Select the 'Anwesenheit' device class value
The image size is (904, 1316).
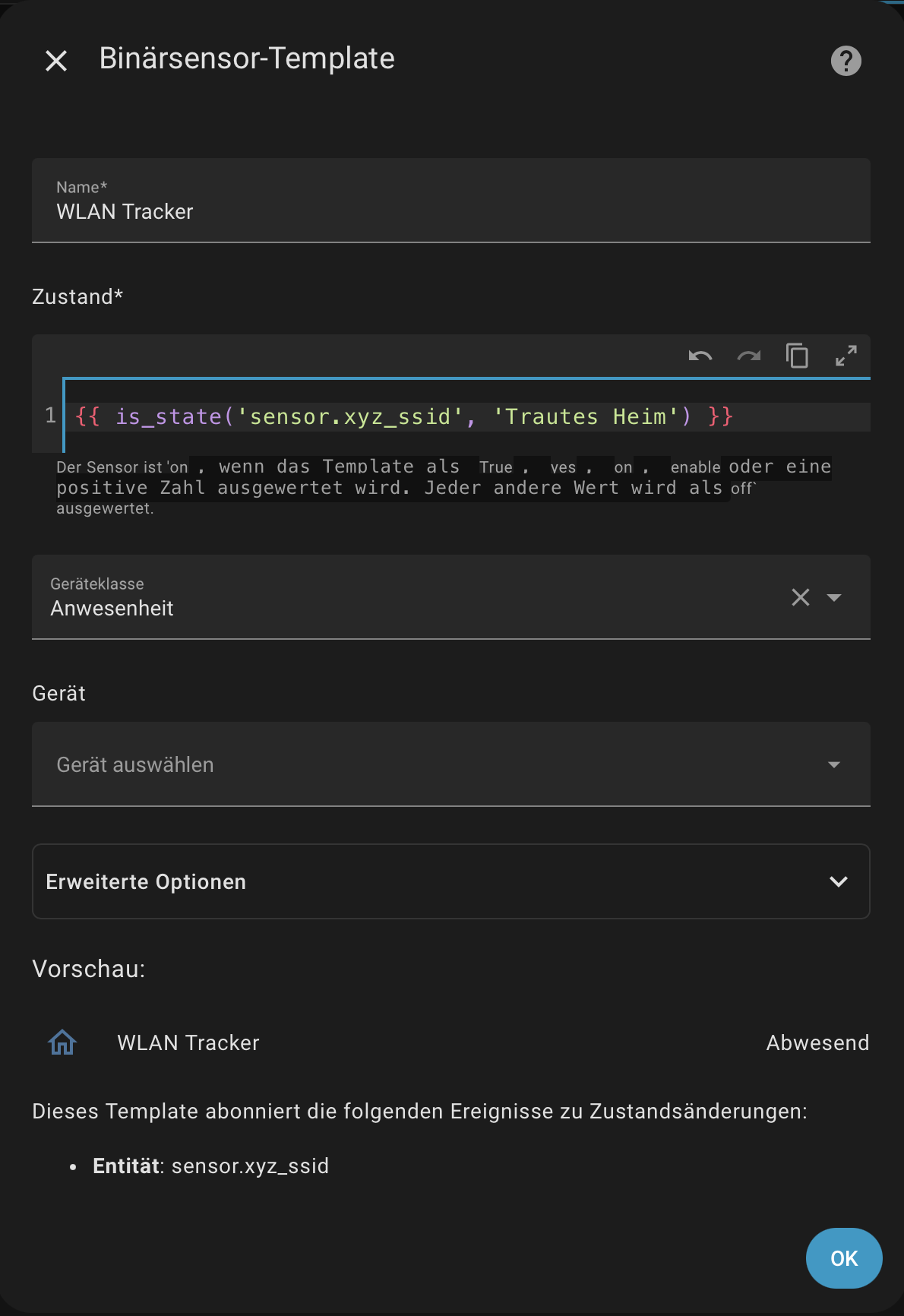point(112,608)
